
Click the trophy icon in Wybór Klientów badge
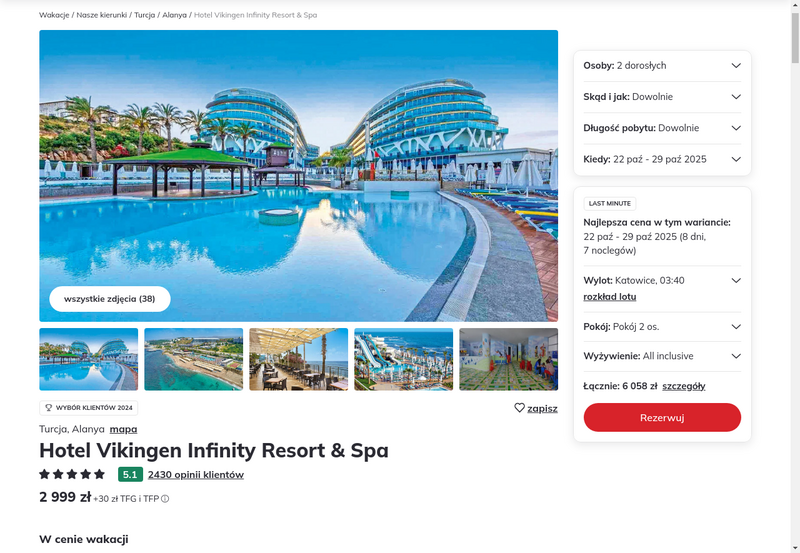pyautogui.click(x=49, y=408)
